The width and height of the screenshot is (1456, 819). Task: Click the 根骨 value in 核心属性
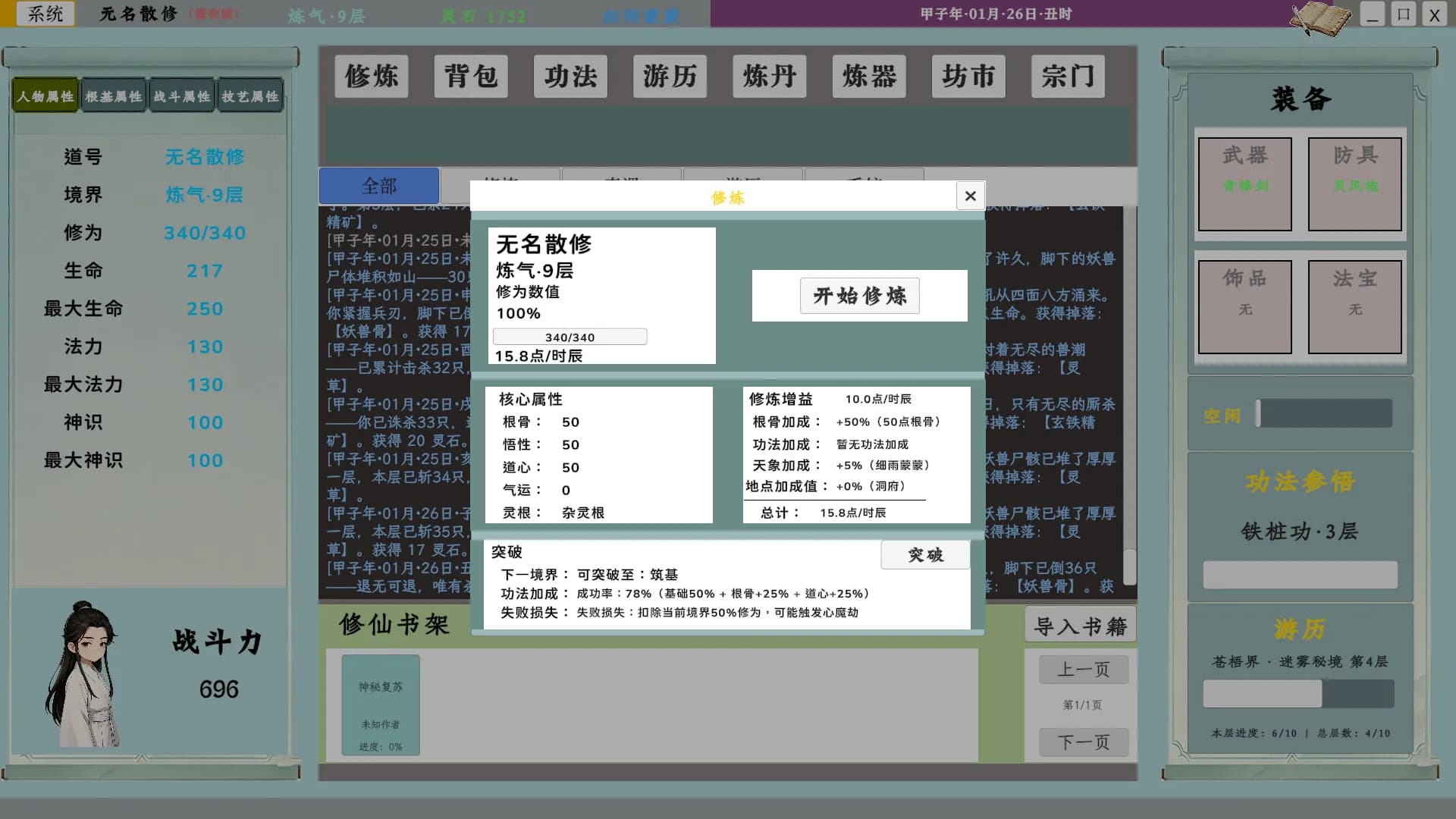(x=570, y=422)
